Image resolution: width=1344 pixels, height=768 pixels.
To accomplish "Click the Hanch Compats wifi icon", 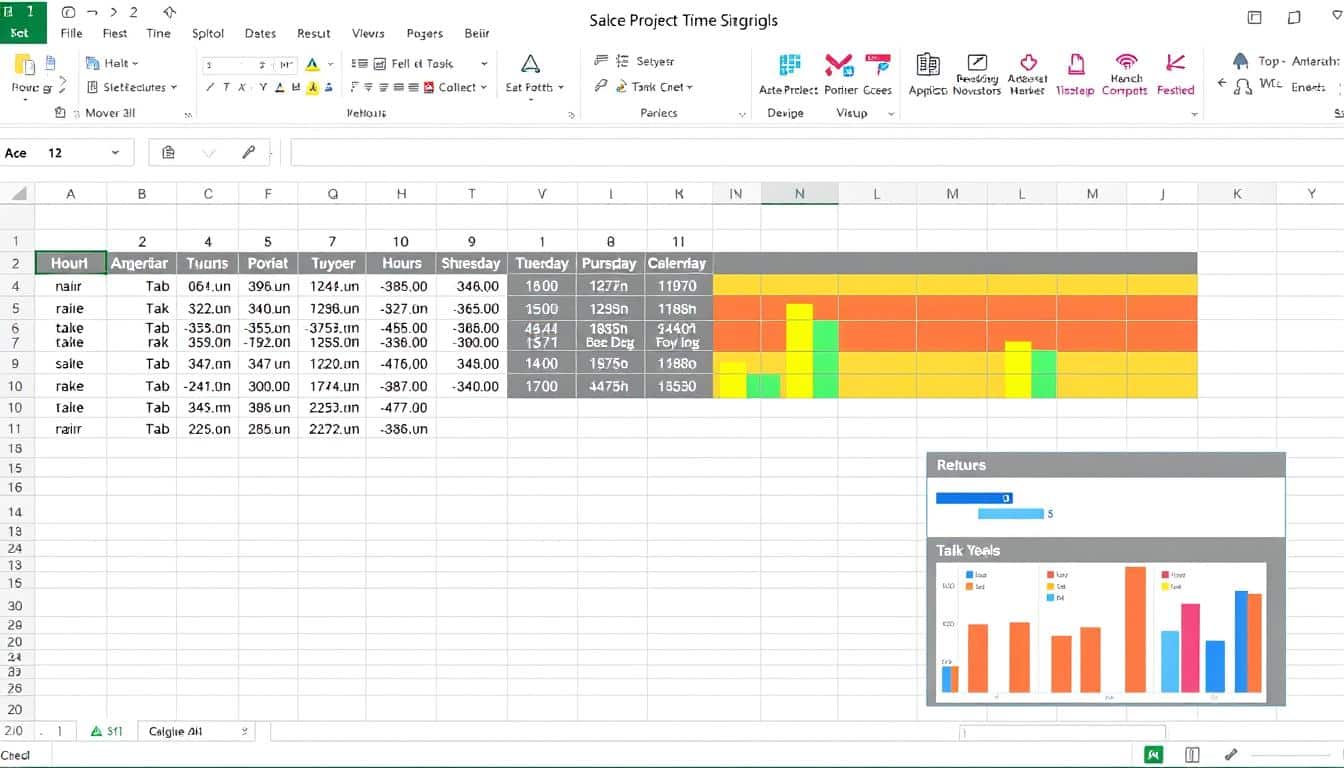I will [x=1126, y=61].
